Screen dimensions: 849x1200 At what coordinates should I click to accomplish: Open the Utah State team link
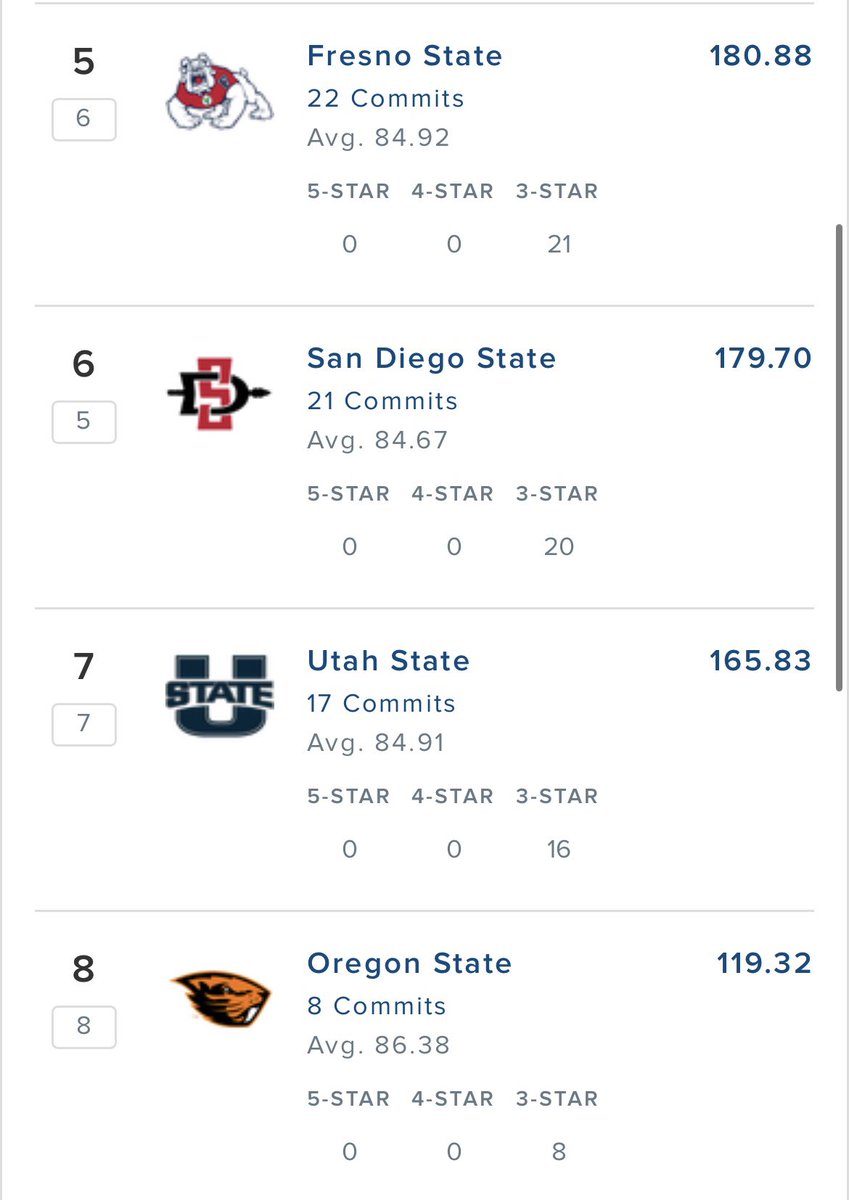click(388, 661)
